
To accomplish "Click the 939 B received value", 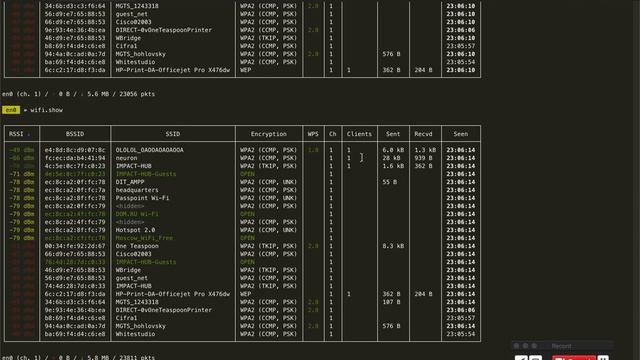I will tap(423, 158).
